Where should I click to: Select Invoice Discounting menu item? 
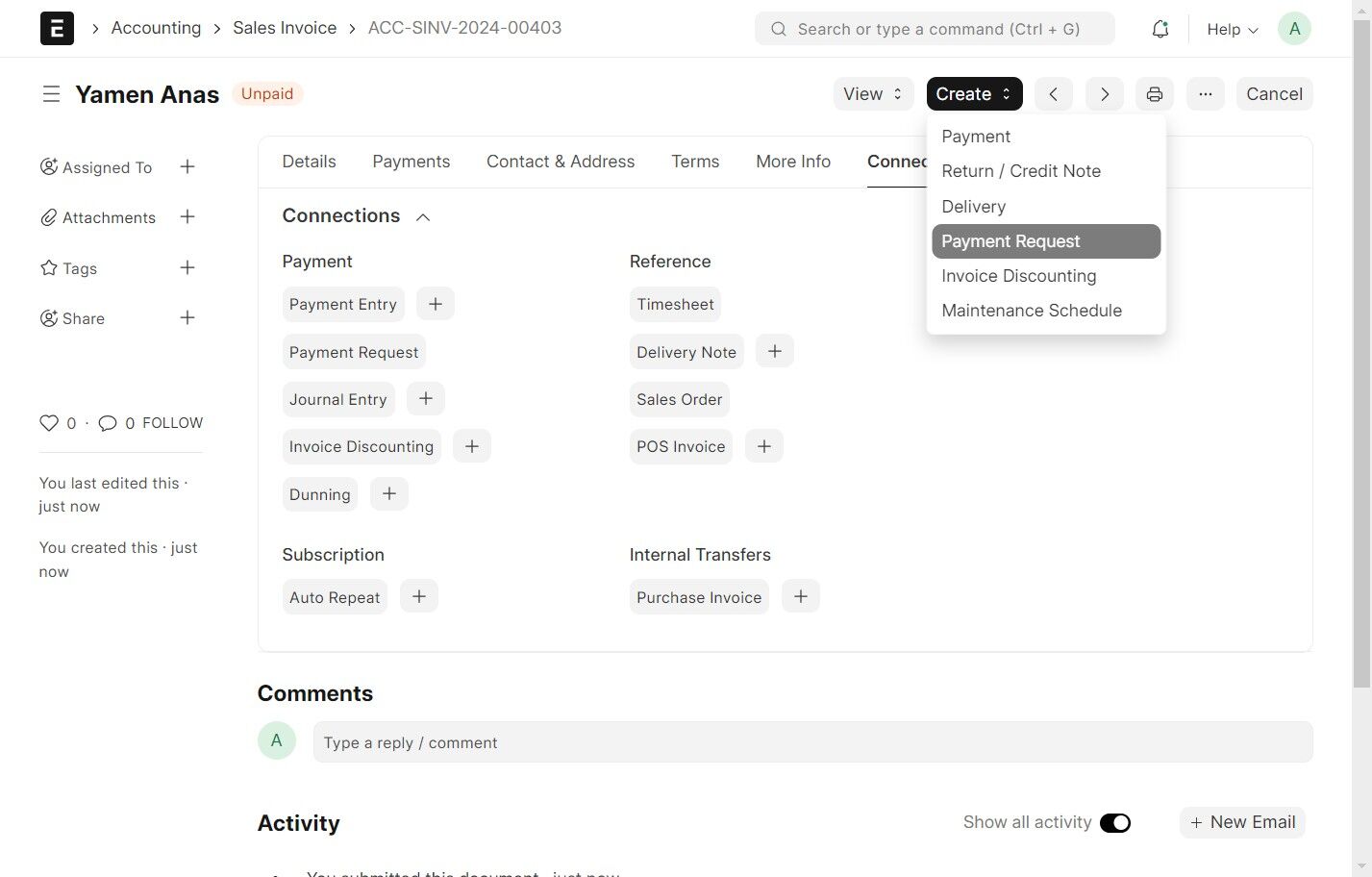tap(1046, 276)
